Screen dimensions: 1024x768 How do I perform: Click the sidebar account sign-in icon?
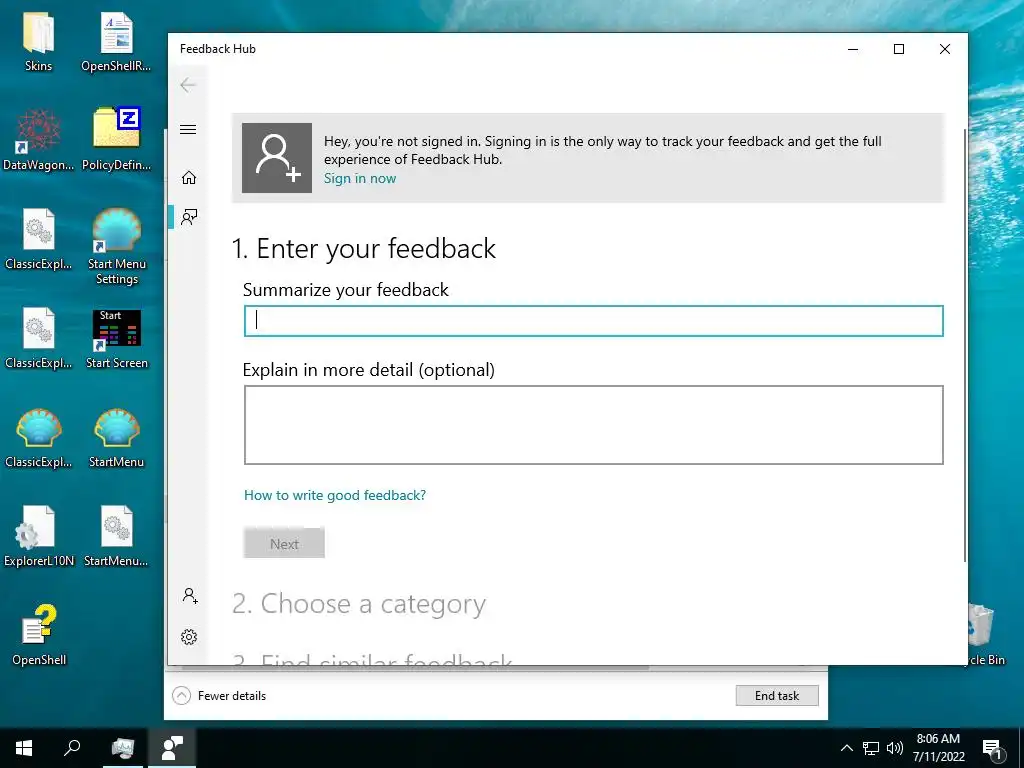pos(190,596)
